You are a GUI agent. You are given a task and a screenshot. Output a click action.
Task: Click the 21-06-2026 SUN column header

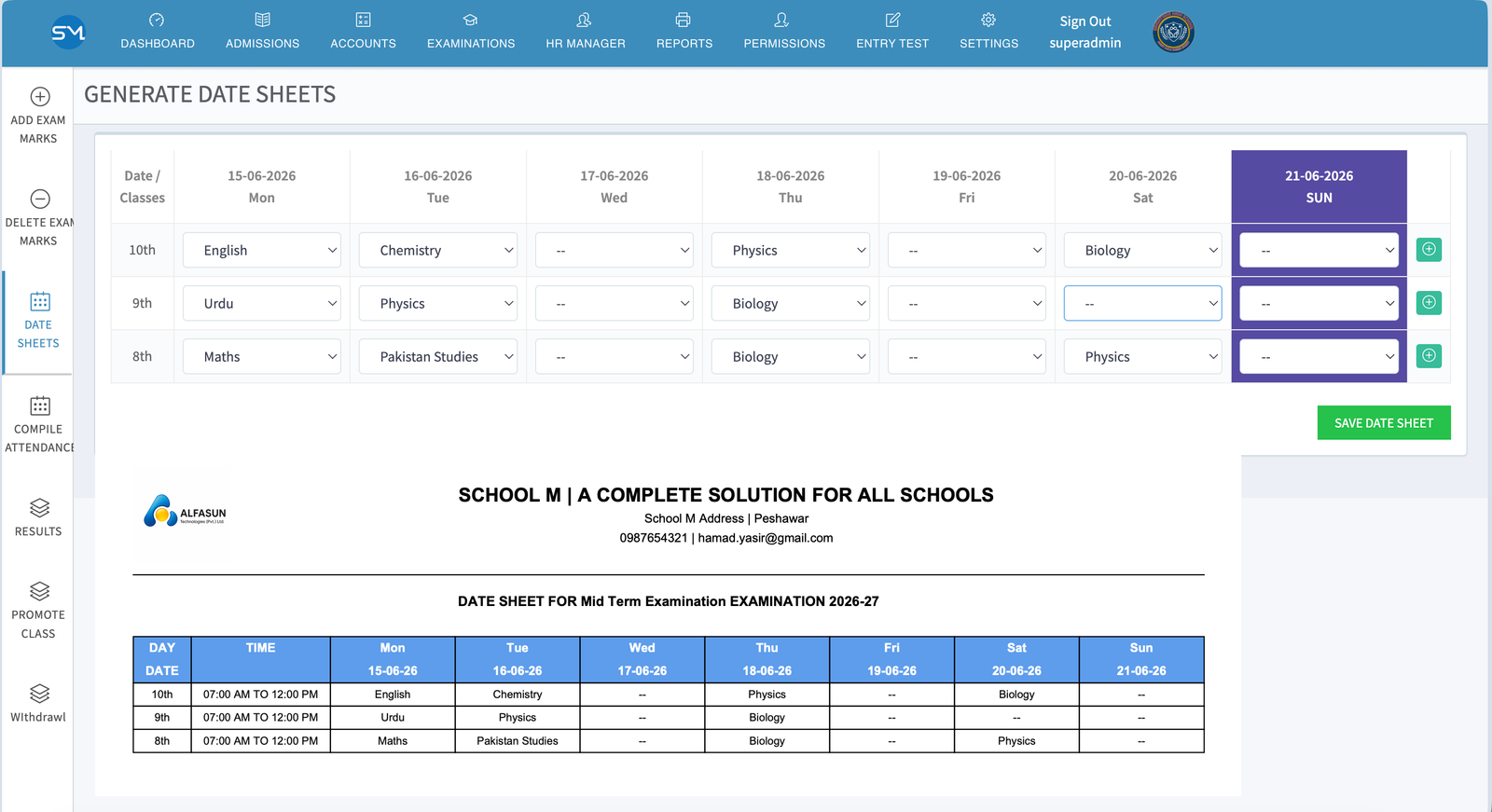click(x=1319, y=186)
